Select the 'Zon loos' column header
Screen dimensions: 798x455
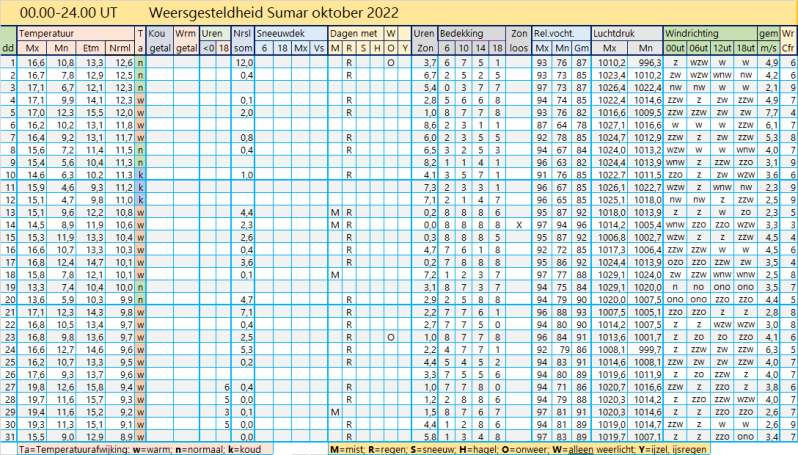519,41
